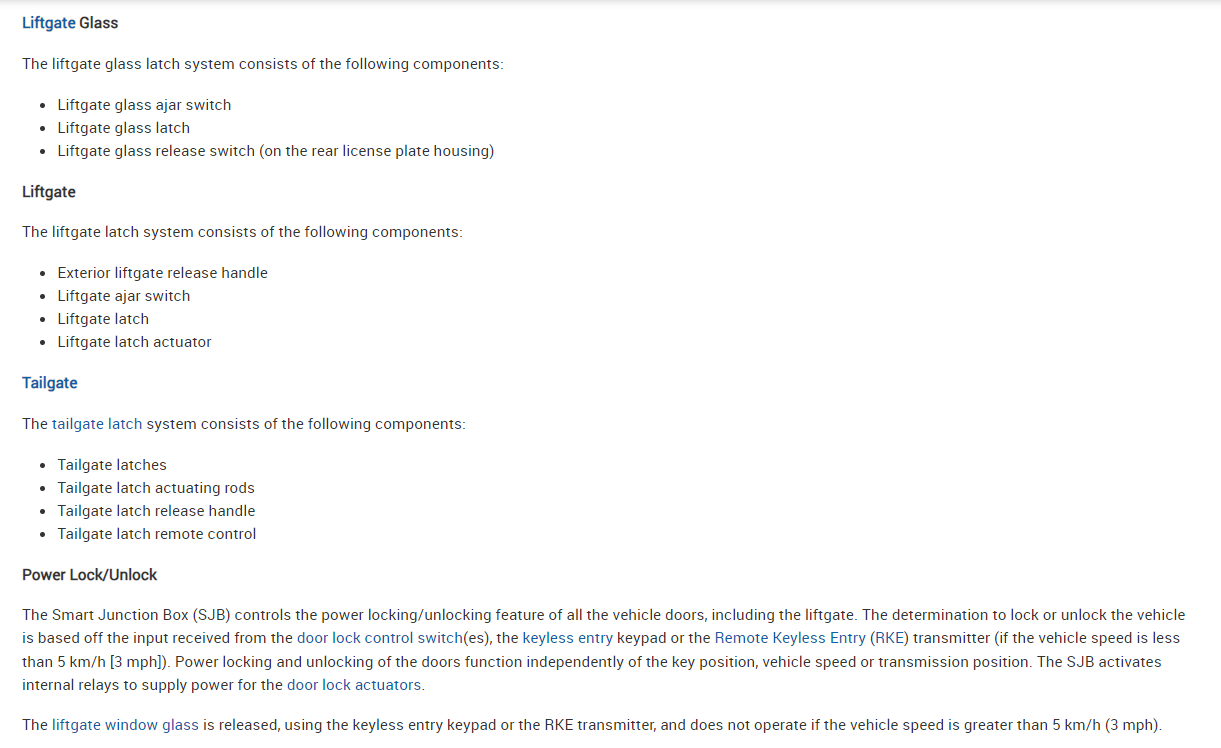Image resolution: width=1221 pixels, height=748 pixels.
Task: Select the 'Liftgate glass ajar switch' list item
Action: coord(144,105)
